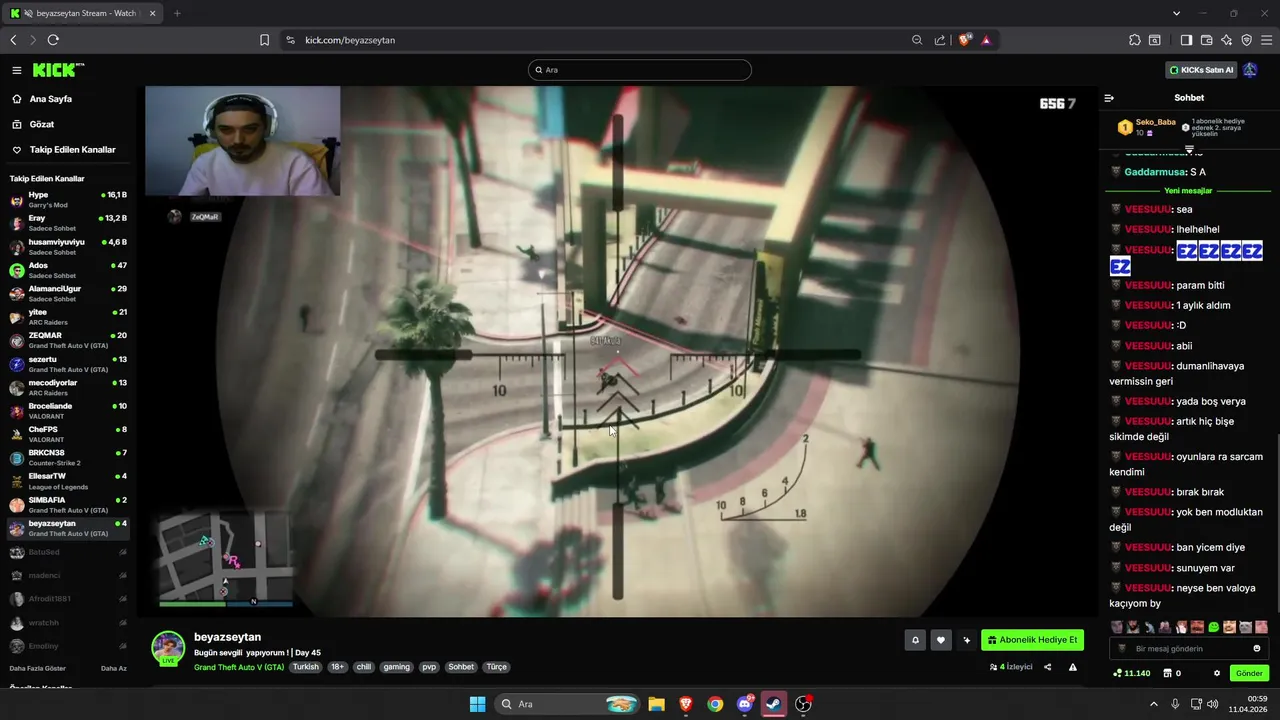This screenshot has height=720, width=1280.
Task: Go back in browser history
Action: pos(13,40)
